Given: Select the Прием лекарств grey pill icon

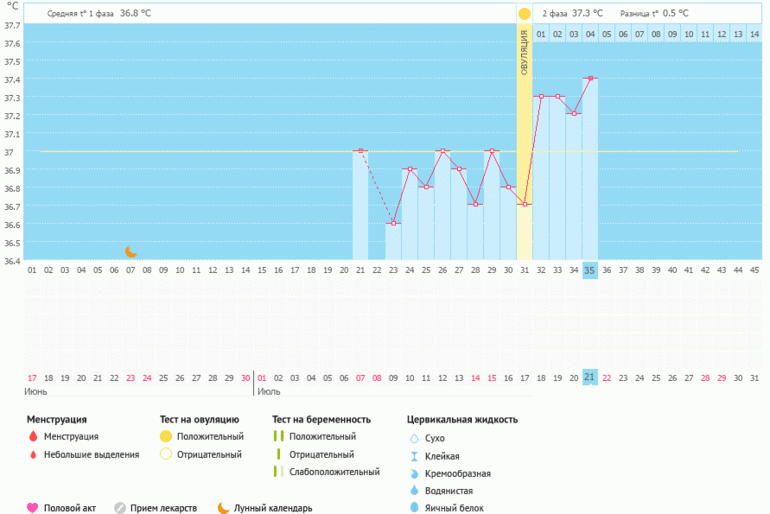Looking at the screenshot, I should point(121,507).
